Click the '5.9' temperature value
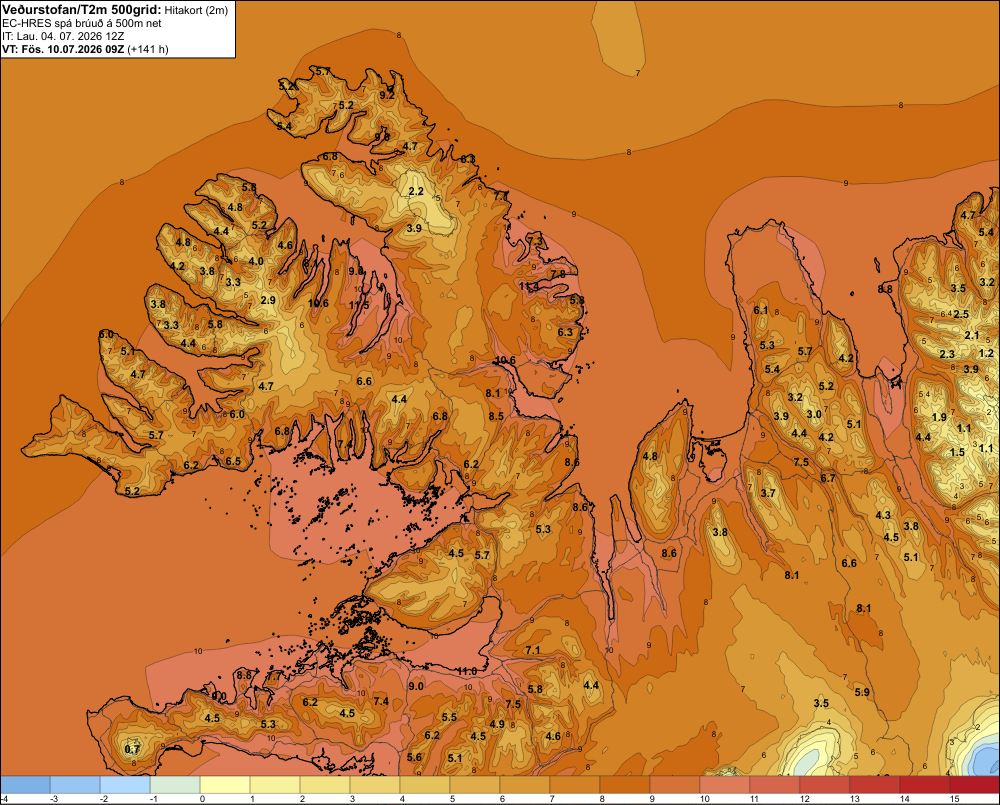The width and height of the screenshot is (1000, 805). tap(862, 692)
